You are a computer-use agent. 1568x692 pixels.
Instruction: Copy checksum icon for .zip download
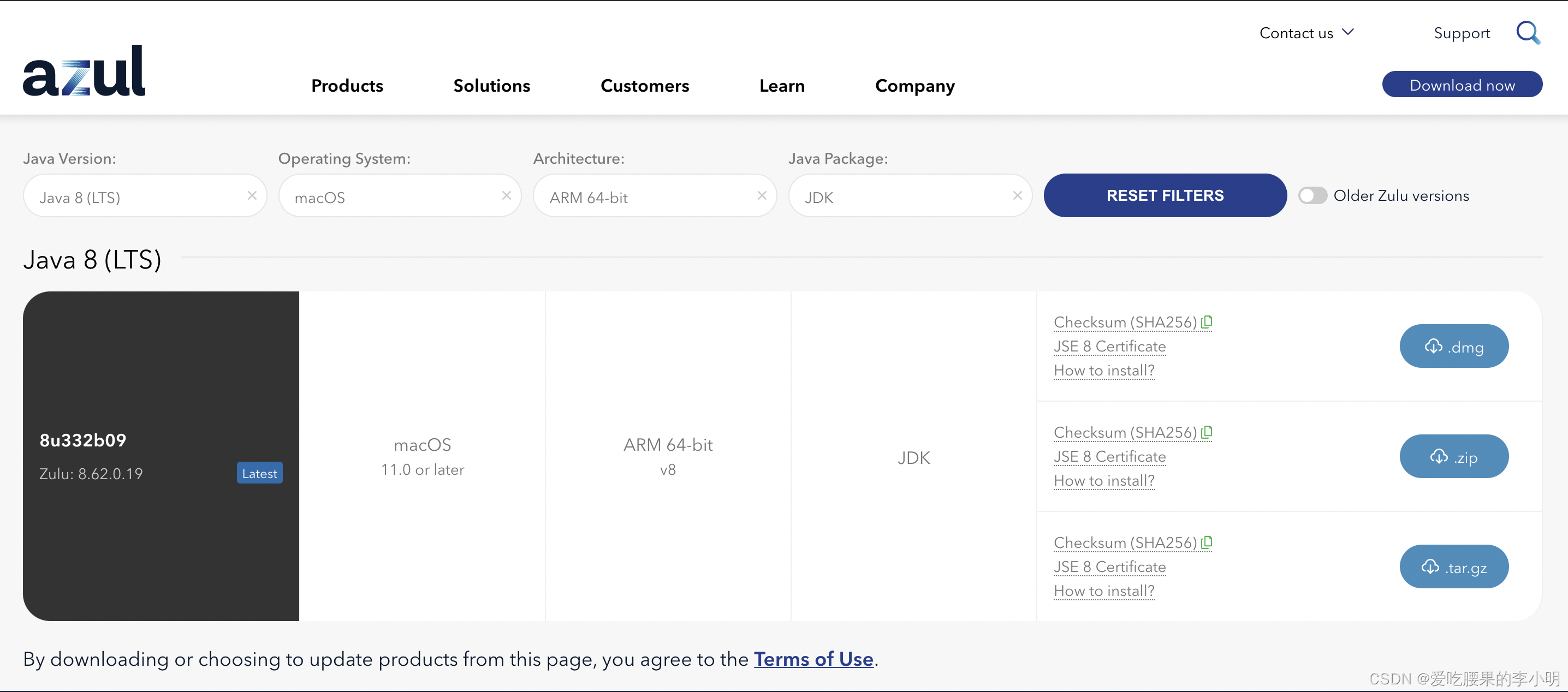point(1207,432)
